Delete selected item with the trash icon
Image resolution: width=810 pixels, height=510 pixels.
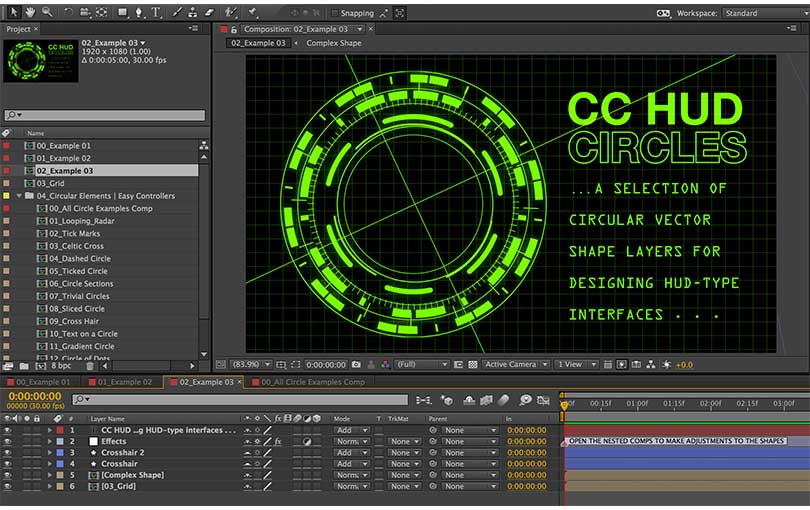pos(90,366)
